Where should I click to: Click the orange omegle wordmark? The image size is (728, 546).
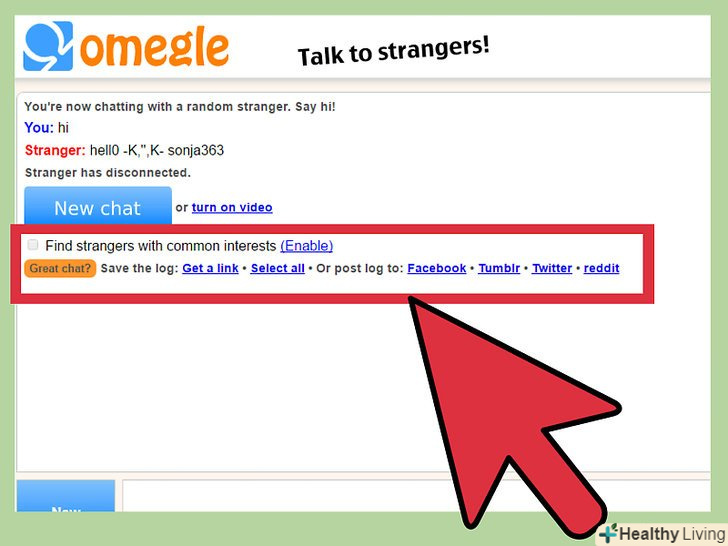coord(155,48)
